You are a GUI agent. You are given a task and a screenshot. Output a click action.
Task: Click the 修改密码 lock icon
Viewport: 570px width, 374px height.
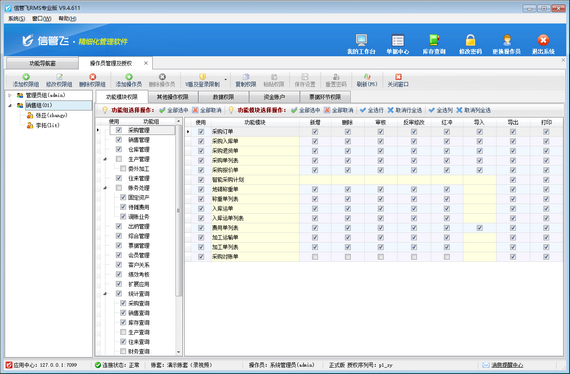point(470,40)
